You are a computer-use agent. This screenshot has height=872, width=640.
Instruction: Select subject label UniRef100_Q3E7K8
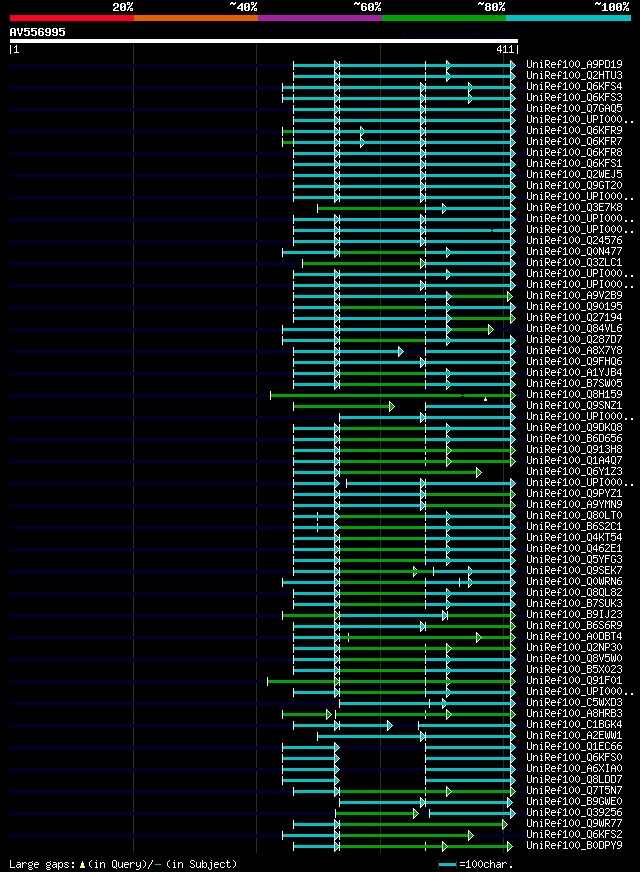(574, 207)
